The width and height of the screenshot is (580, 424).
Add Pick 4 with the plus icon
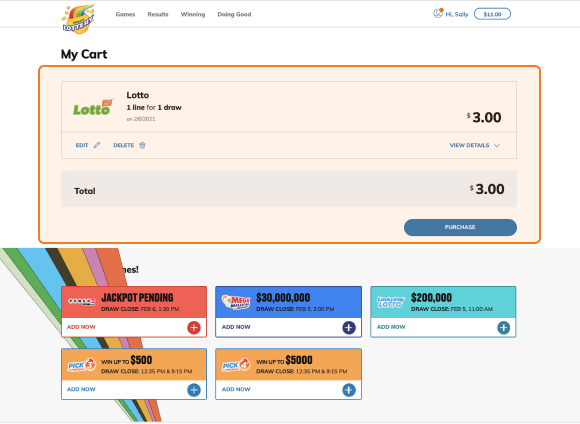[349, 390]
